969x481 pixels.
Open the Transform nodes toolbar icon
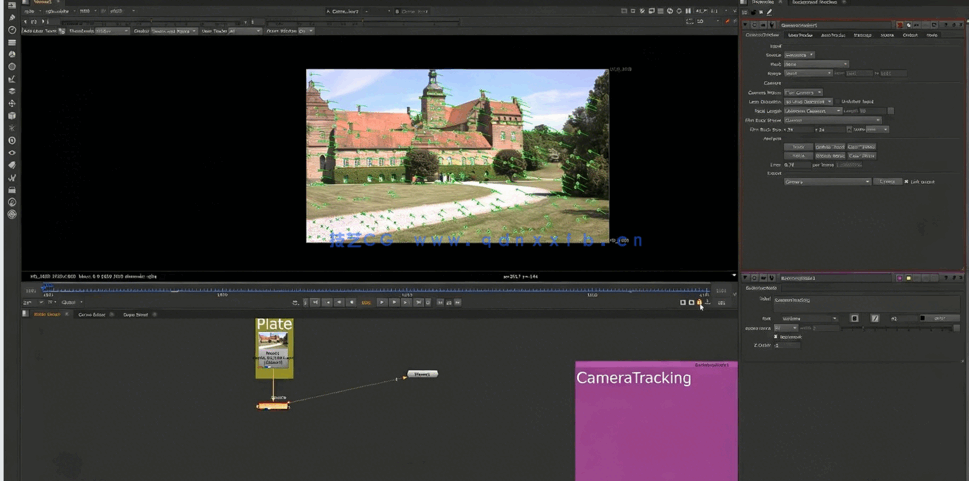pyautogui.click(x=12, y=104)
